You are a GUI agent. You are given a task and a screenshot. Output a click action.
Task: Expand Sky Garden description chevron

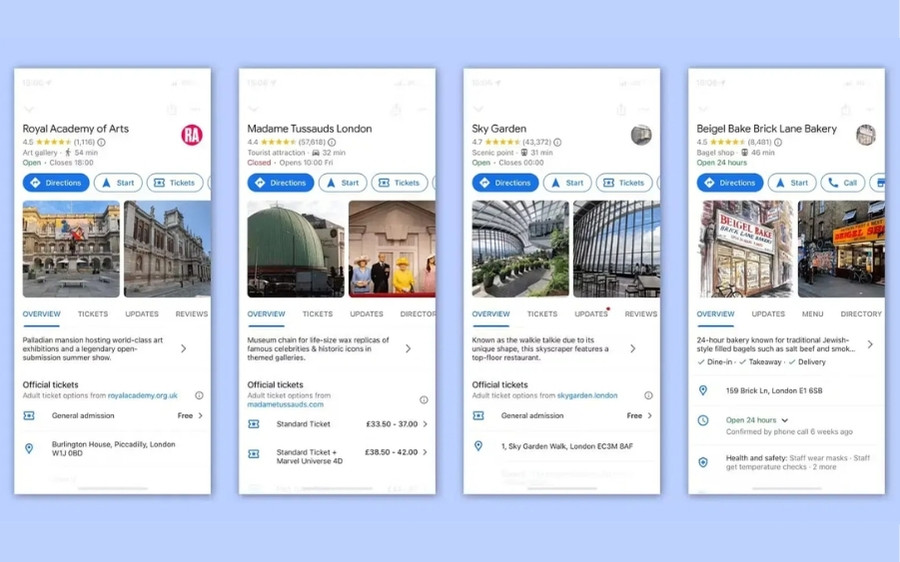pyautogui.click(x=633, y=348)
